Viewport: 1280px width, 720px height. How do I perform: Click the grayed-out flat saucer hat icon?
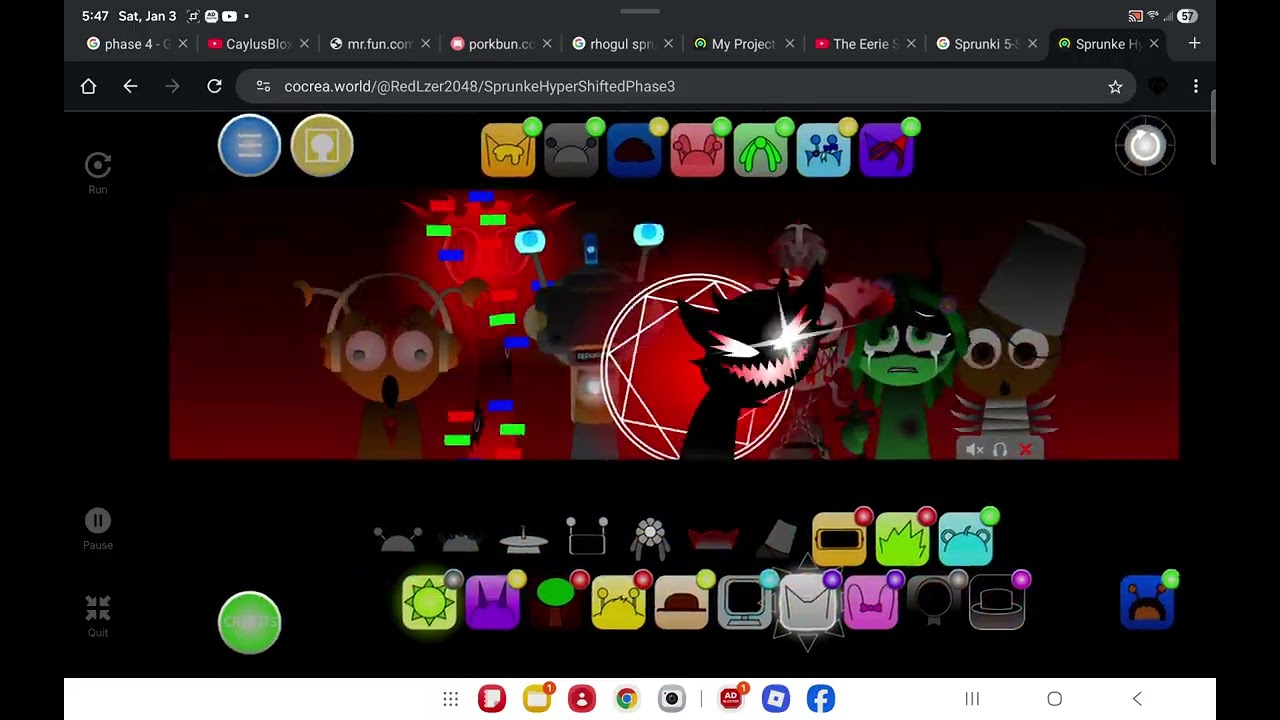pos(524,540)
